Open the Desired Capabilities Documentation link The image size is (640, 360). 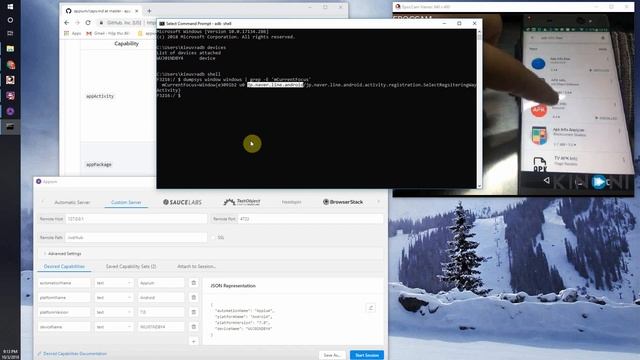(75, 354)
